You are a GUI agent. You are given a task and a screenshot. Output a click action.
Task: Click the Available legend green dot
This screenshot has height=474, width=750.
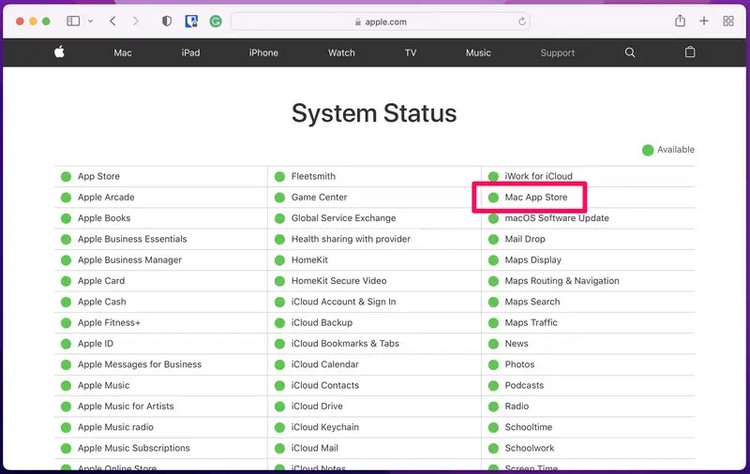tap(648, 150)
